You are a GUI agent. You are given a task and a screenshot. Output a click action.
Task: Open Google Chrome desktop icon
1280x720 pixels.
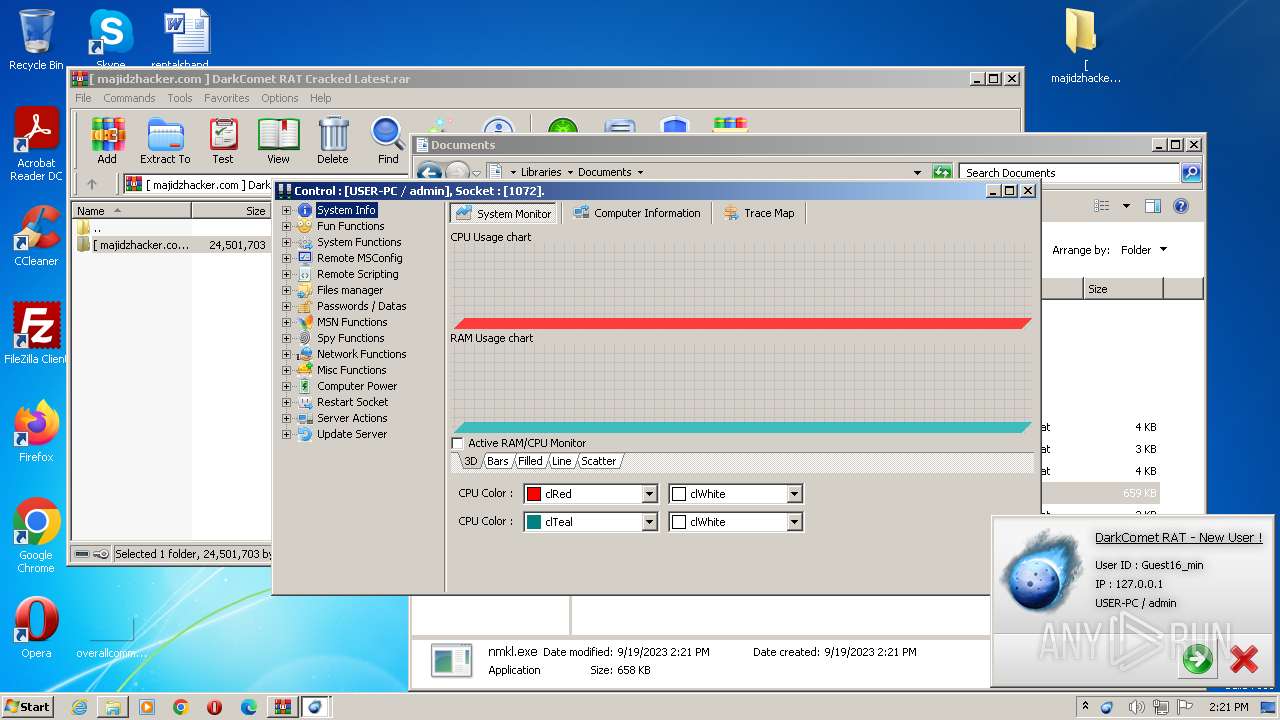tap(36, 536)
